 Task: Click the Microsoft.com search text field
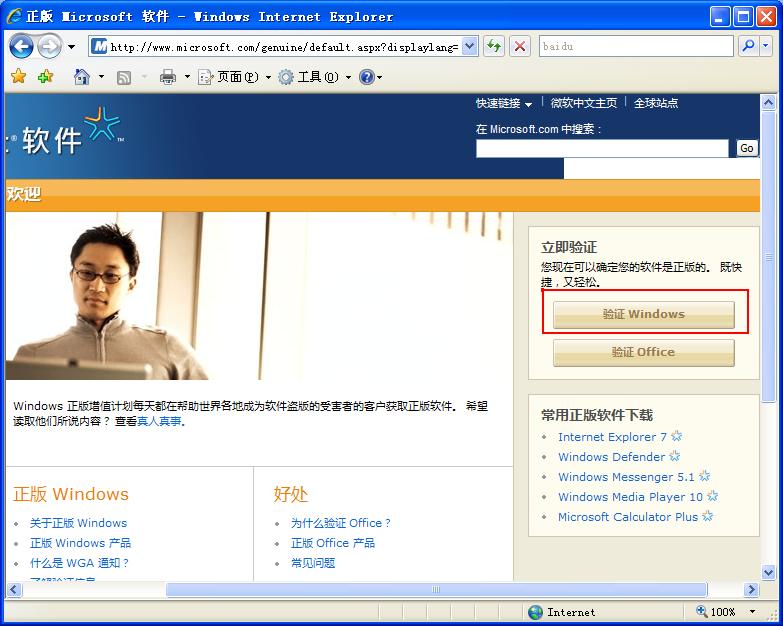[x=602, y=148]
